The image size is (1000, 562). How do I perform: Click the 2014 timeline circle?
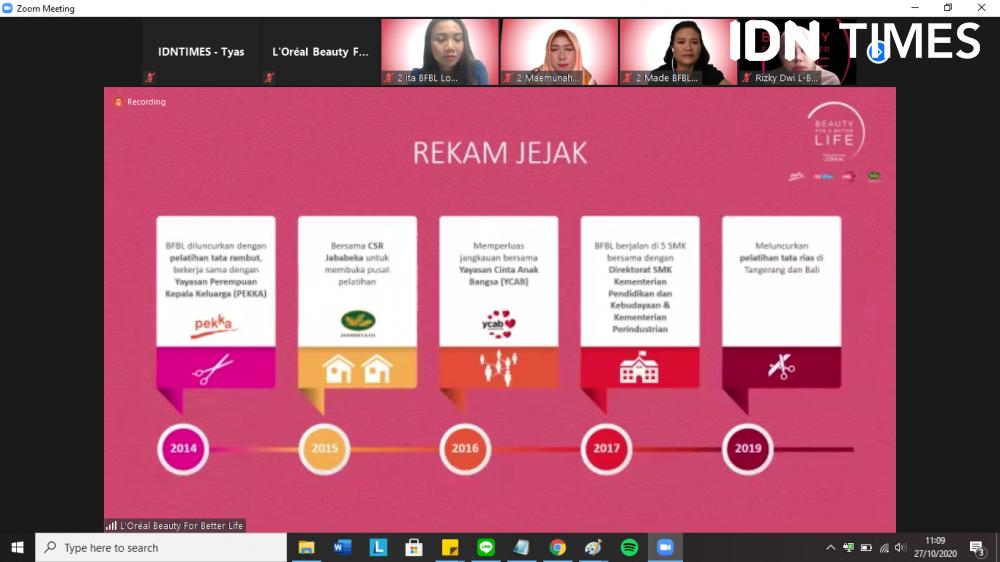[x=183, y=448]
